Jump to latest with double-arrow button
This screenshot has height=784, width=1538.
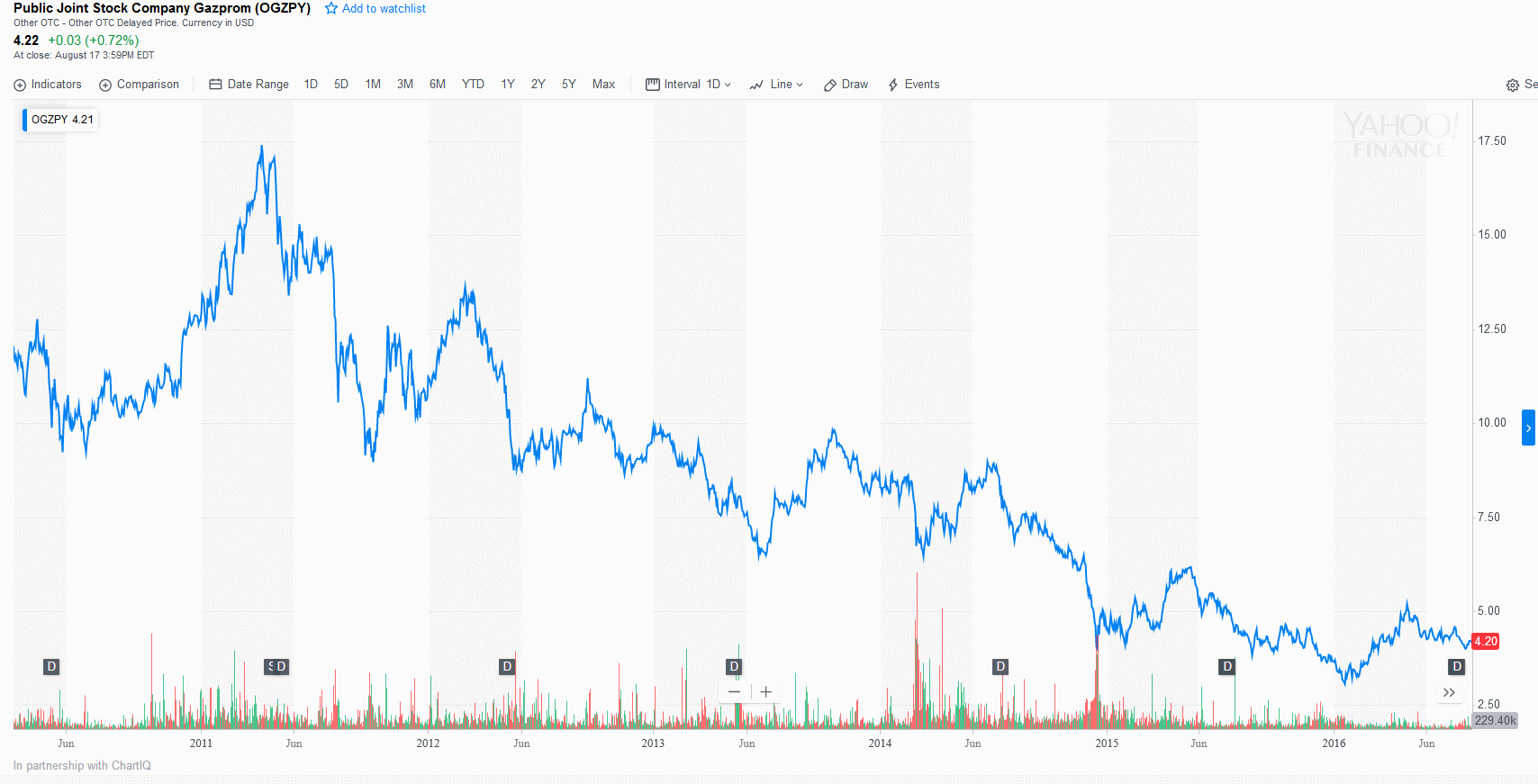[x=1449, y=692]
